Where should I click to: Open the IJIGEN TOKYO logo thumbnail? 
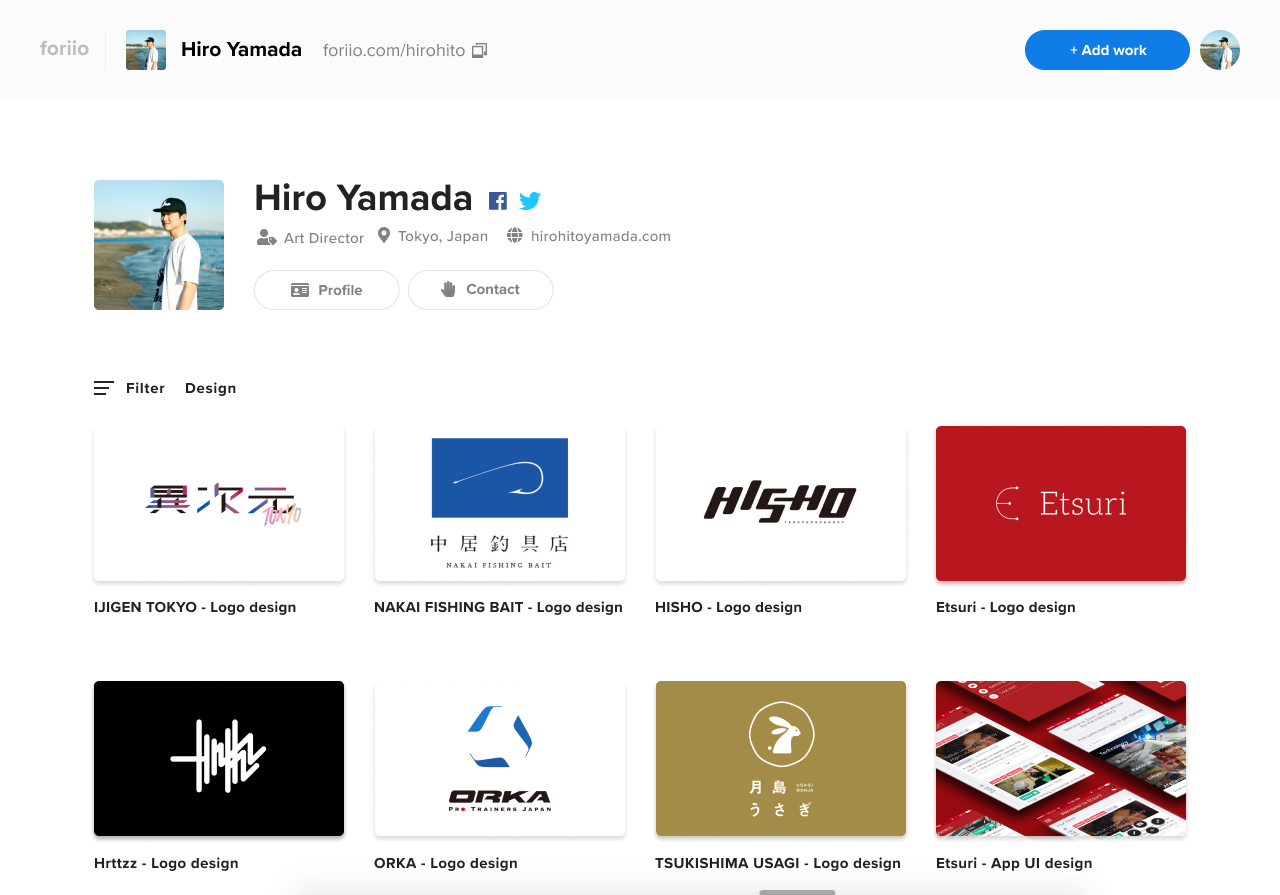coord(219,503)
